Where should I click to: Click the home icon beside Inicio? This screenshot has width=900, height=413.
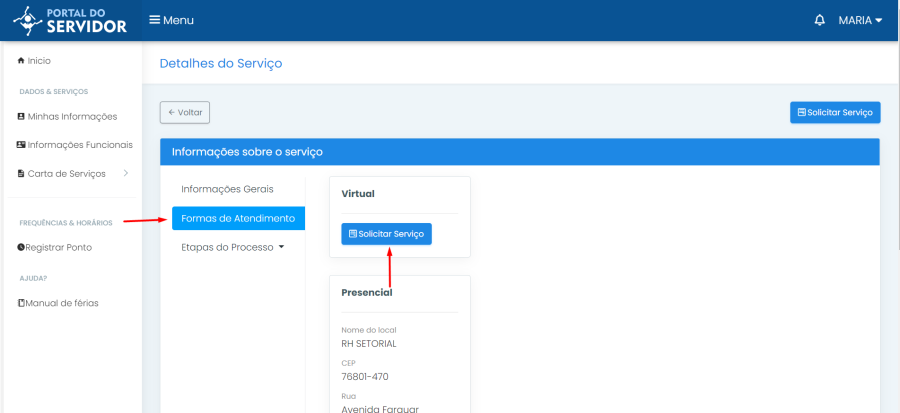point(21,60)
